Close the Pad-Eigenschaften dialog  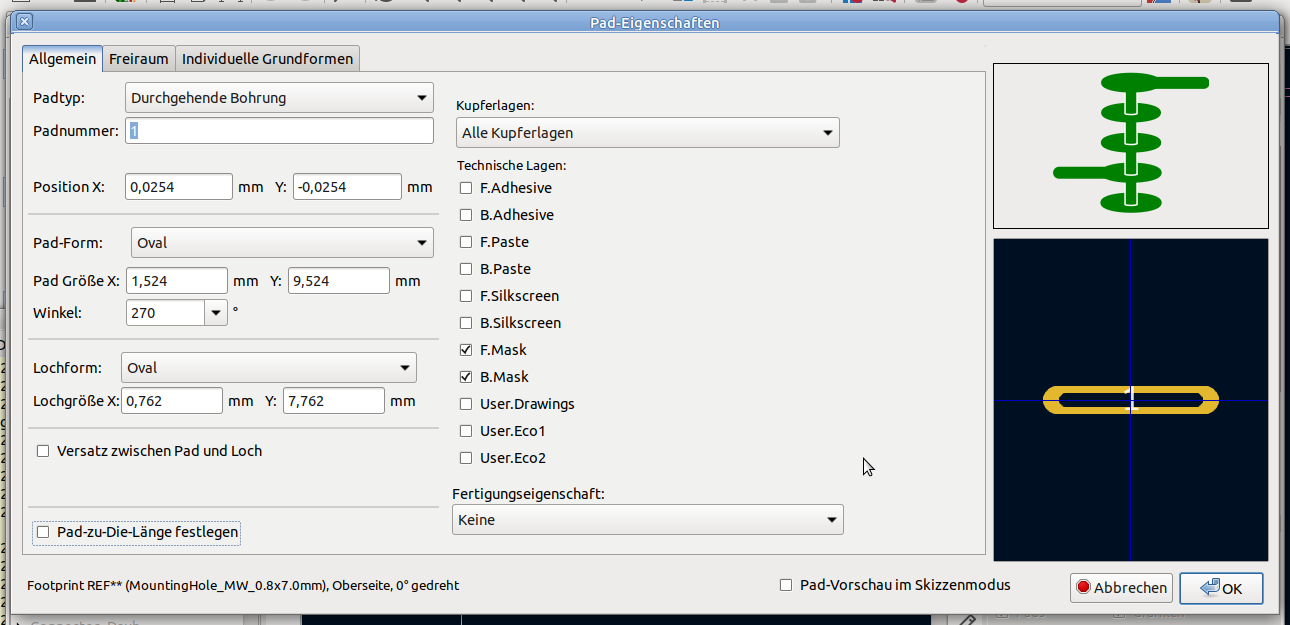25,21
